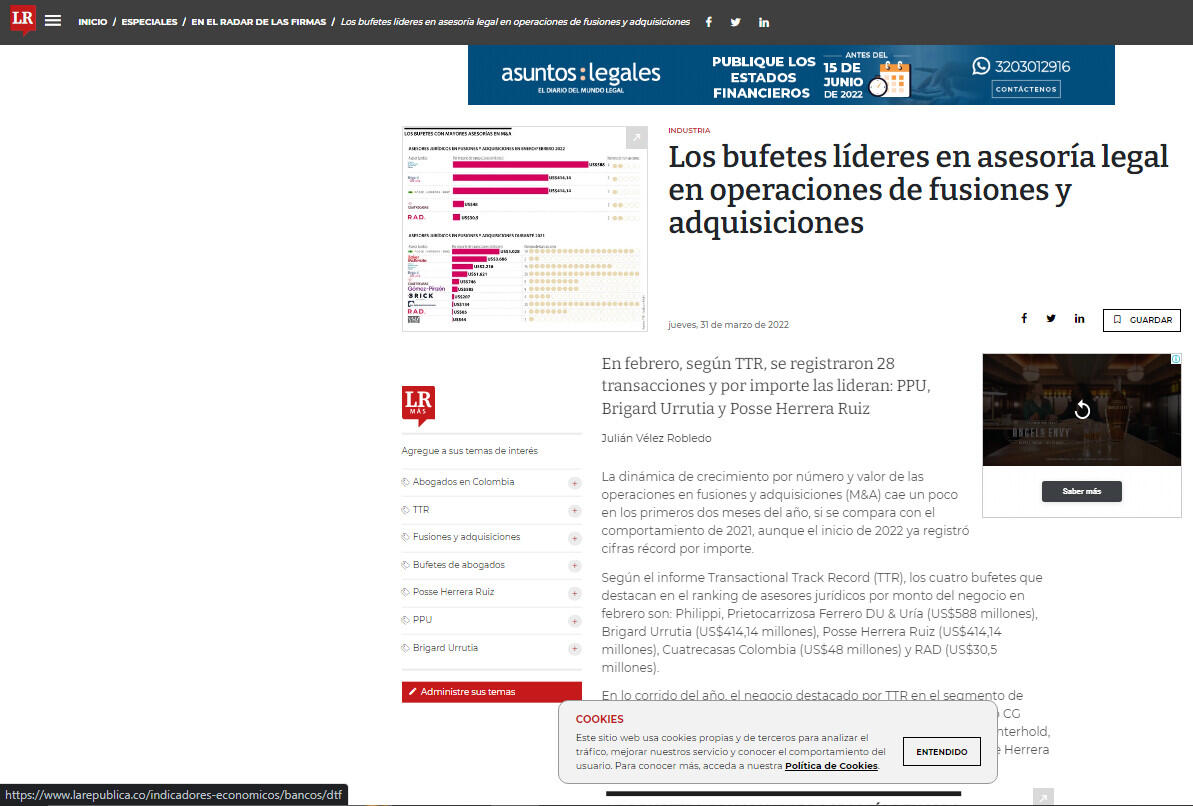
Task: Add 'Abogados en Colombia' topic with plus
Action: [x=574, y=483]
